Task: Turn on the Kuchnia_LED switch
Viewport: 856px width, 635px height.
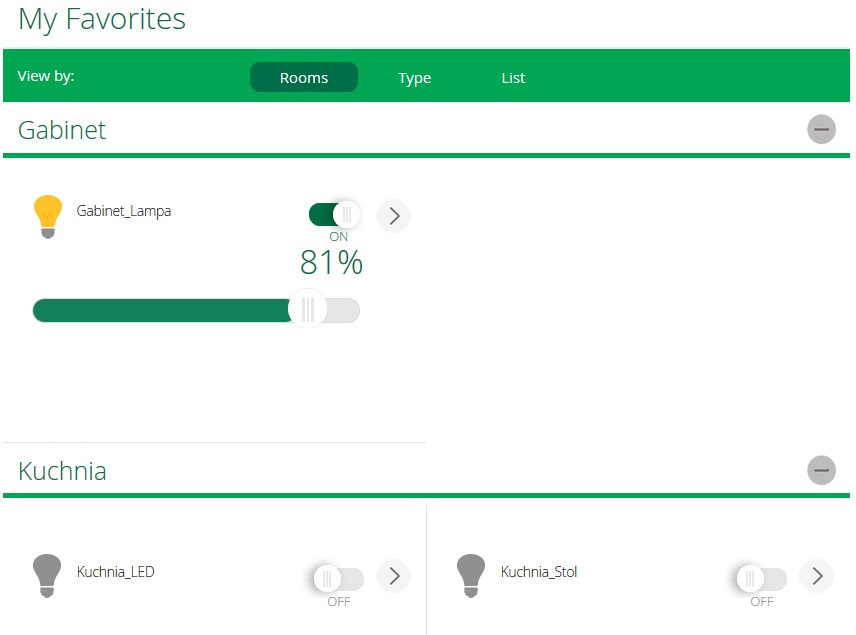Action: coord(338,579)
